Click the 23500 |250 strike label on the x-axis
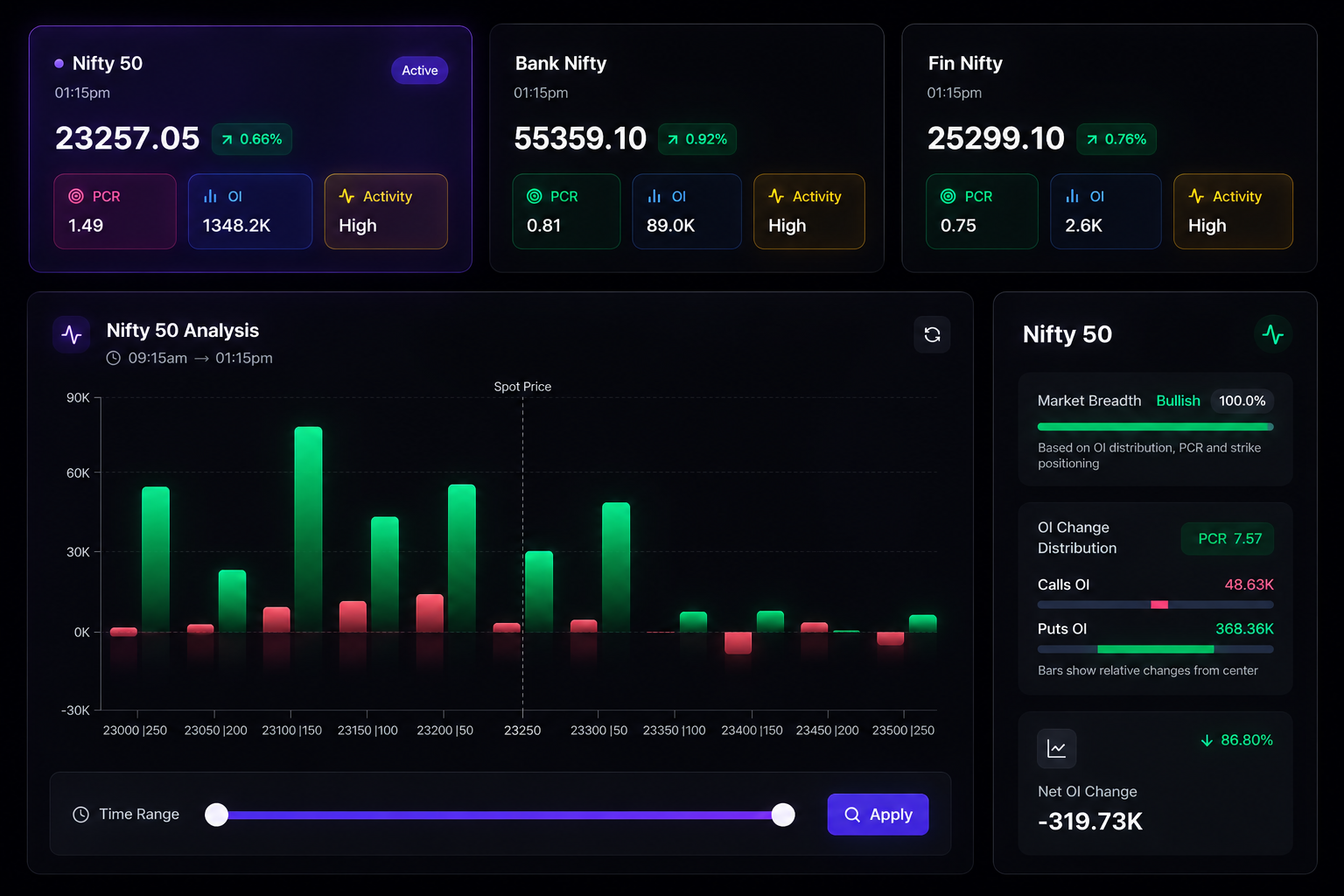Screen dimensions: 1344x896 click(x=903, y=731)
